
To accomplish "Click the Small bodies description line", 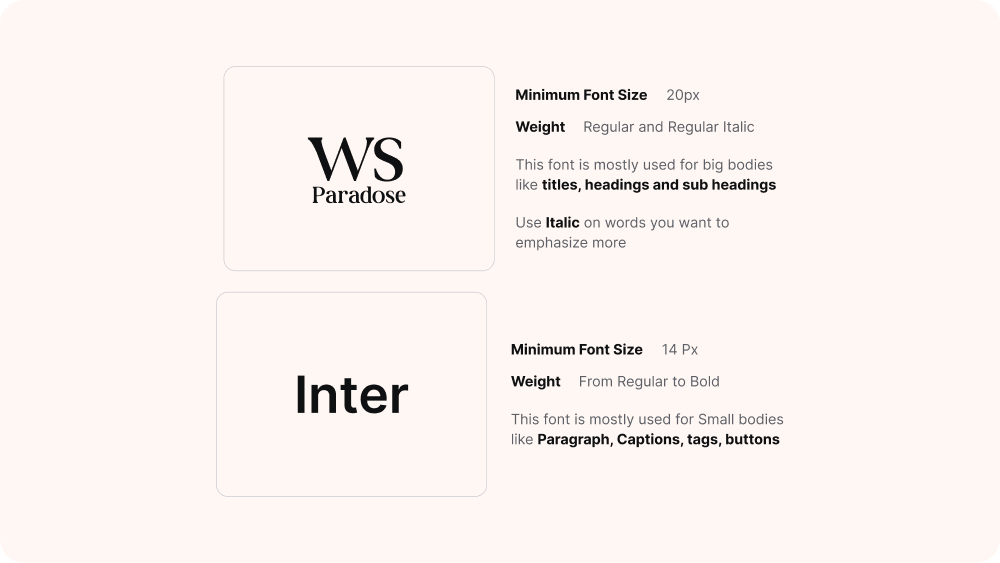I will pos(646,419).
